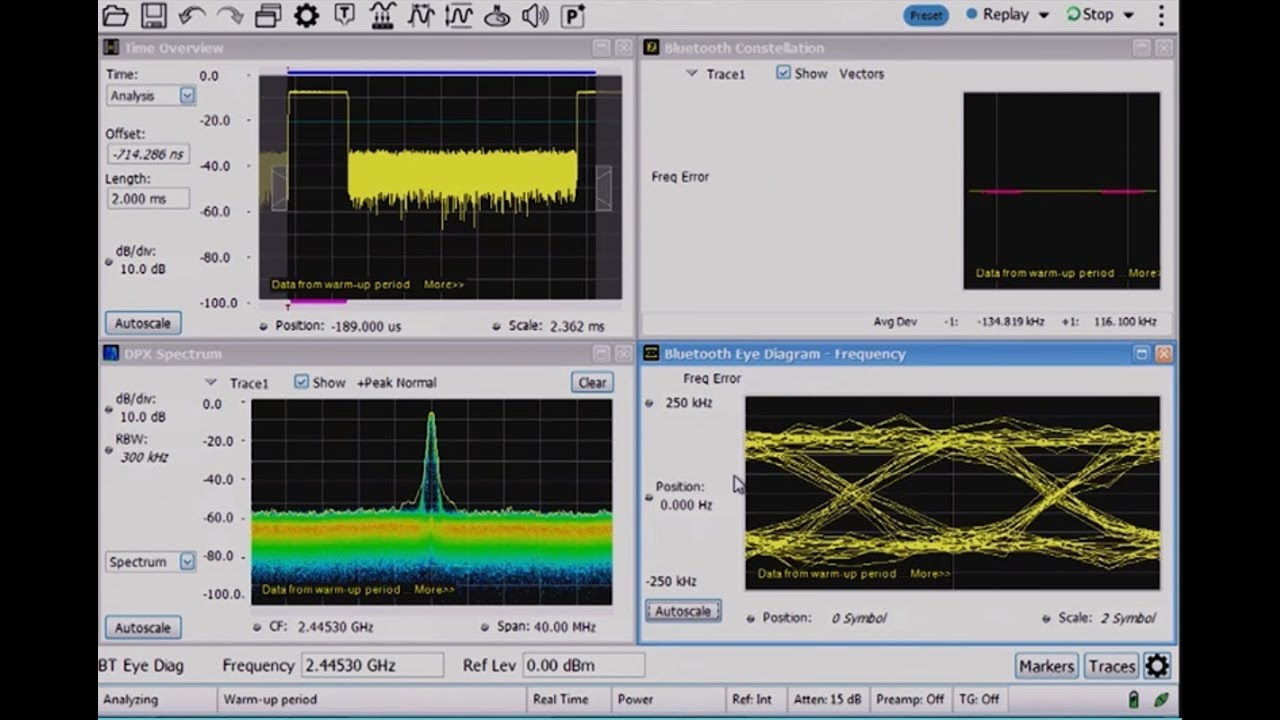
Task: Edit the Offset field -714.286 ns
Action: click(x=148, y=154)
